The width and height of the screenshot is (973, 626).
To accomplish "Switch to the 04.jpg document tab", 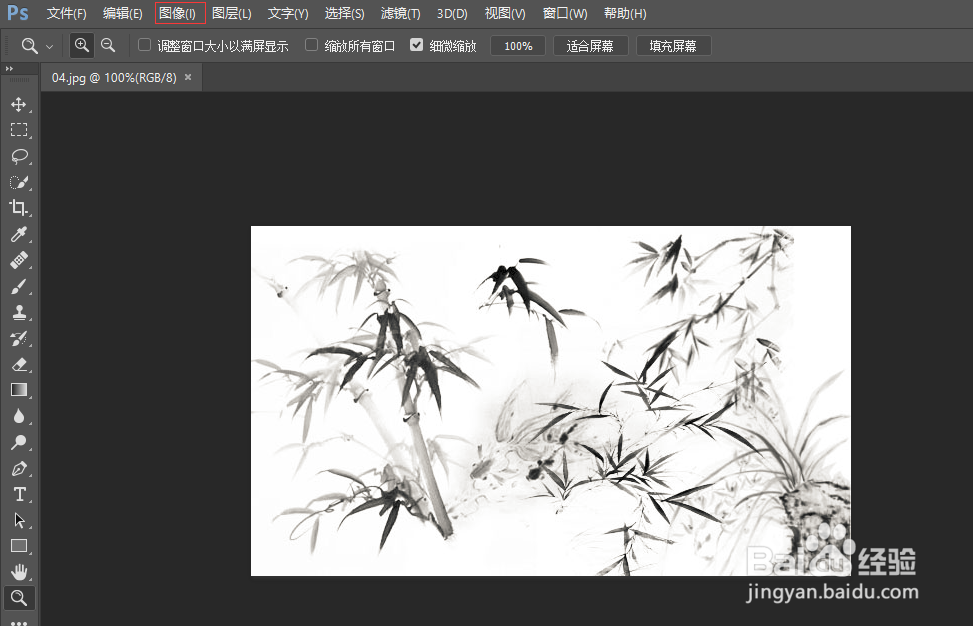I will click(114, 78).
